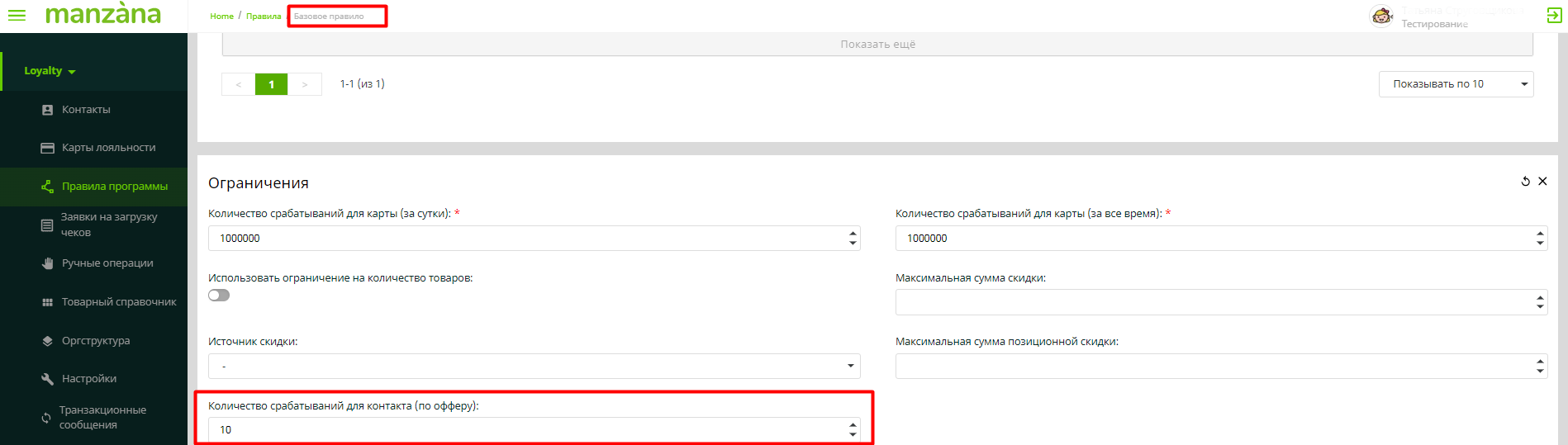This screenshot has height=445, width=1568.
Task: Click the reset icon in Ограничения panel
Action: (1525, 182)
